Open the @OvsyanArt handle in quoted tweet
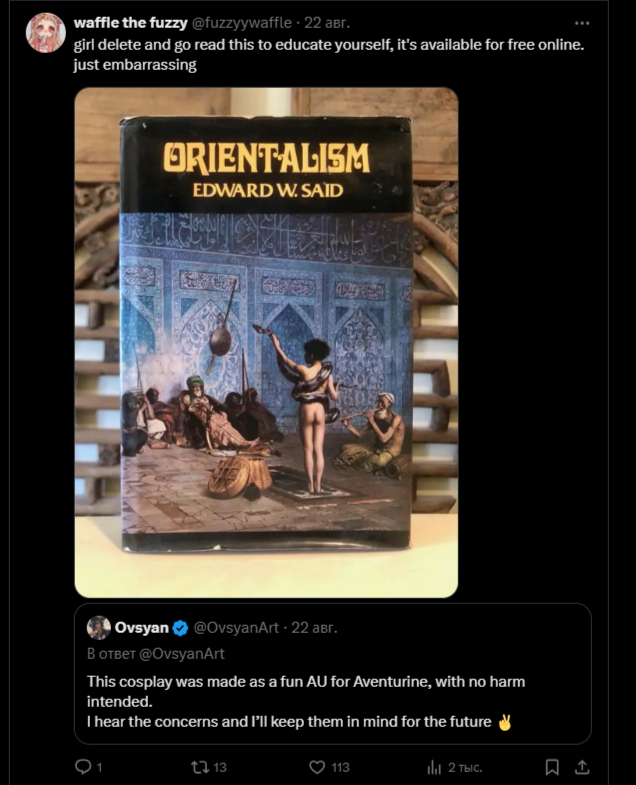Screen dimensions: 636x785 pos(236,627)
